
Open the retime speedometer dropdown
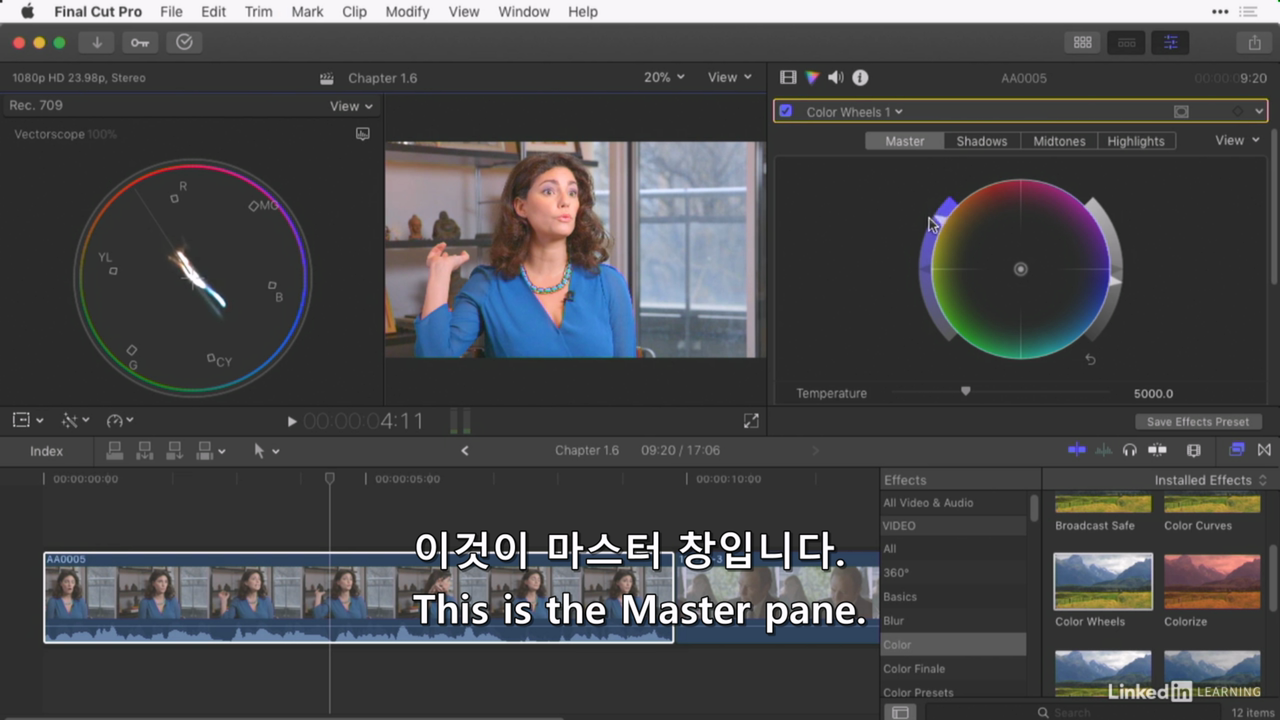[x=120, y=421]
